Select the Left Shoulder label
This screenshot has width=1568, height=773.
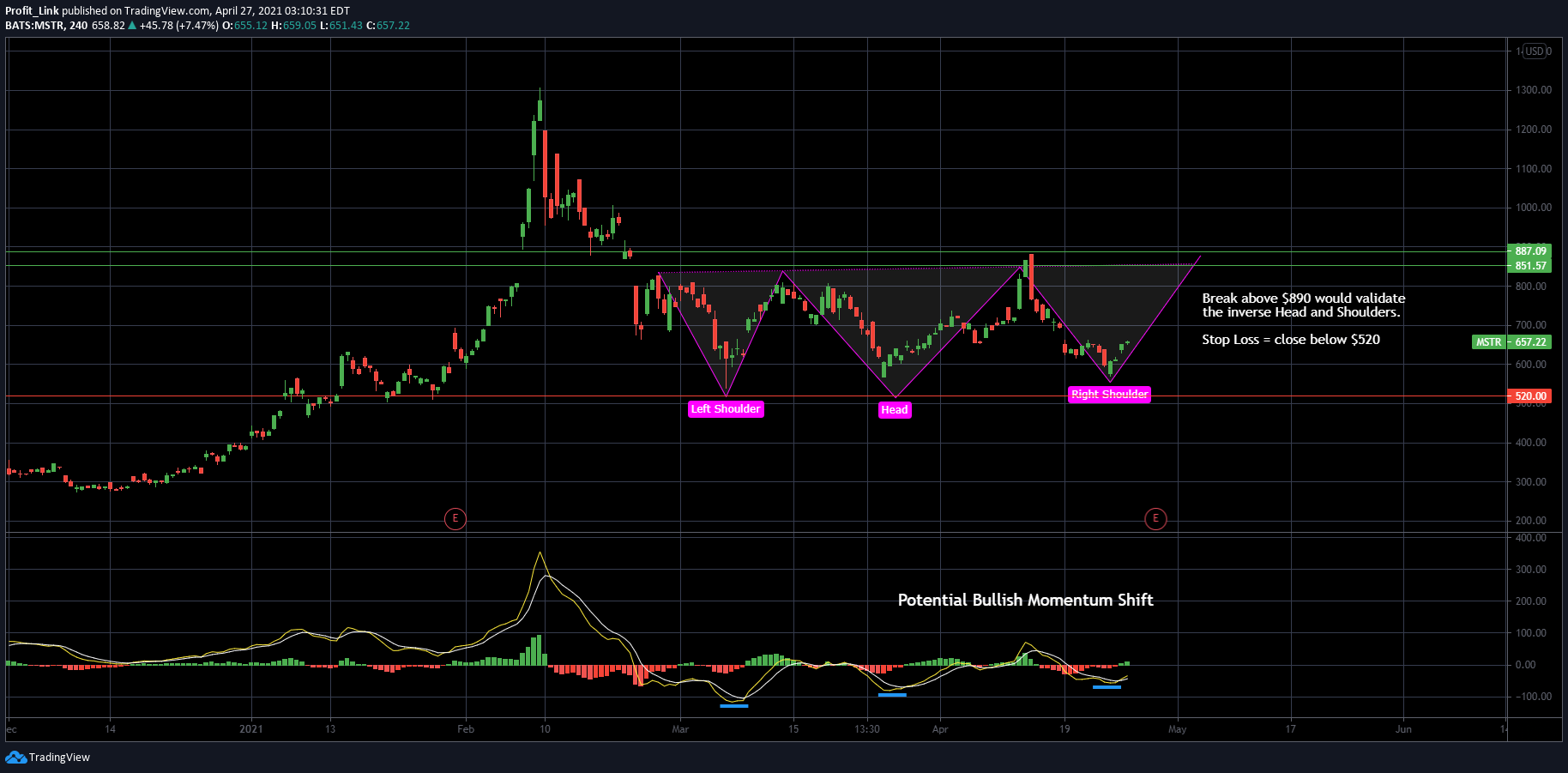(726, 409)
